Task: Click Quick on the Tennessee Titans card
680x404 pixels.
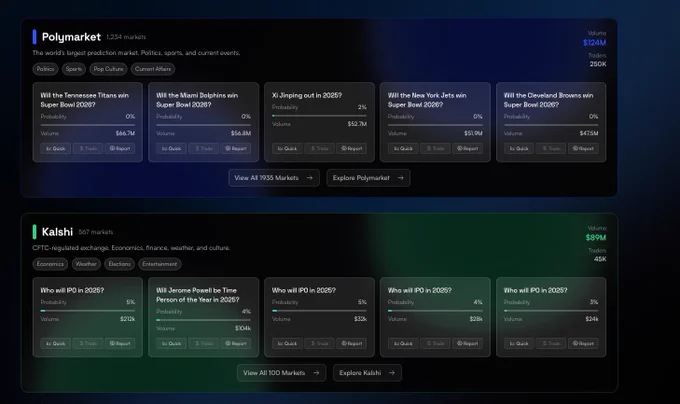Action: click(x=56, y=148)
